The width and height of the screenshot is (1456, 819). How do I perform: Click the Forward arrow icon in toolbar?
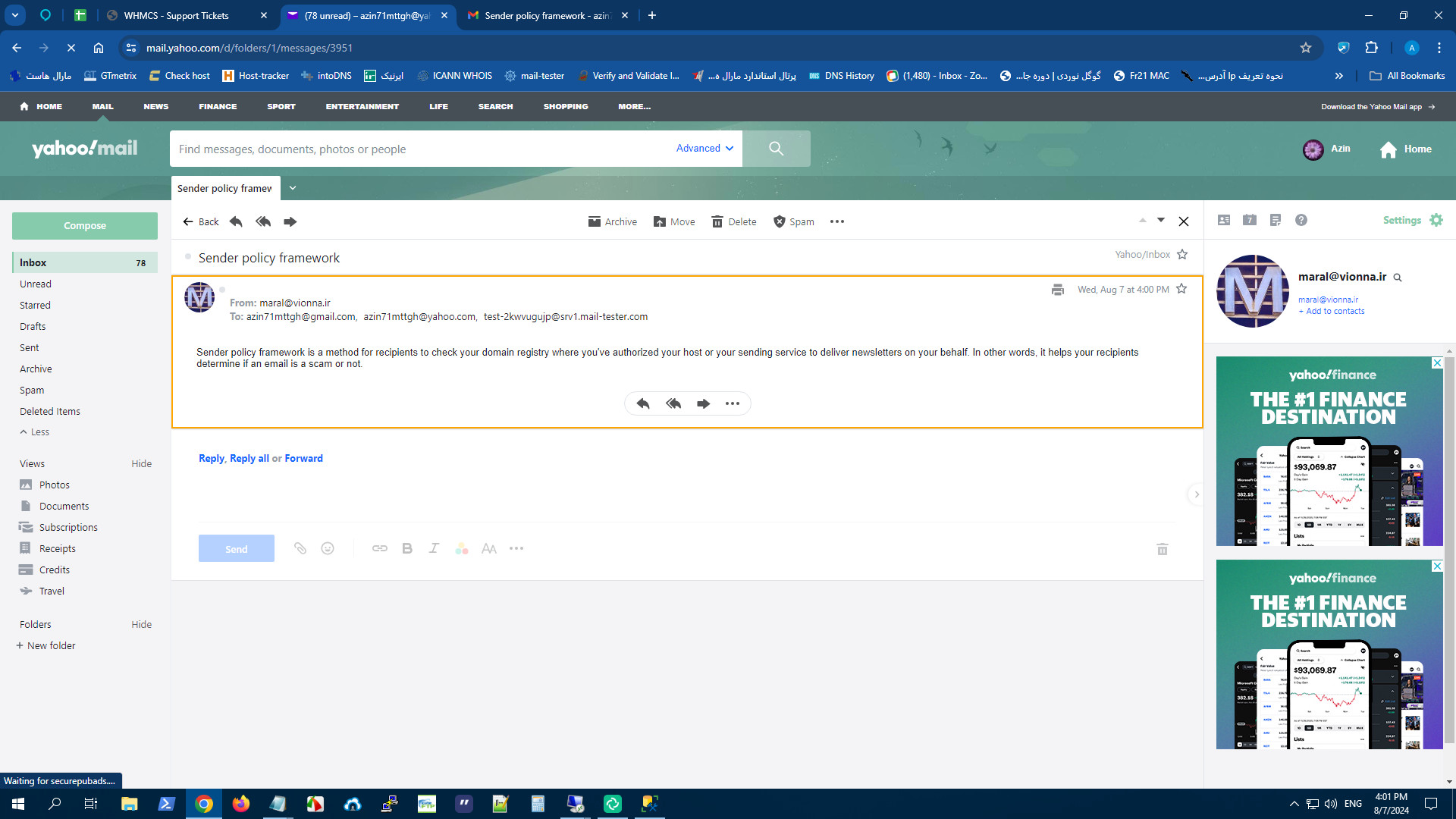(290, 221)
